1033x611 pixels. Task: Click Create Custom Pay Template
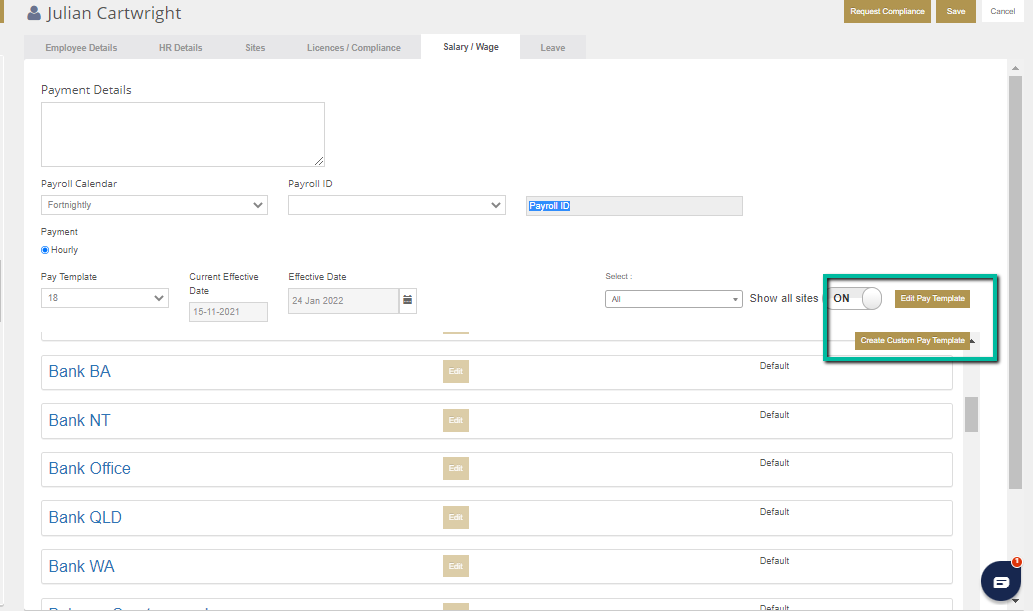pos(912,341)
